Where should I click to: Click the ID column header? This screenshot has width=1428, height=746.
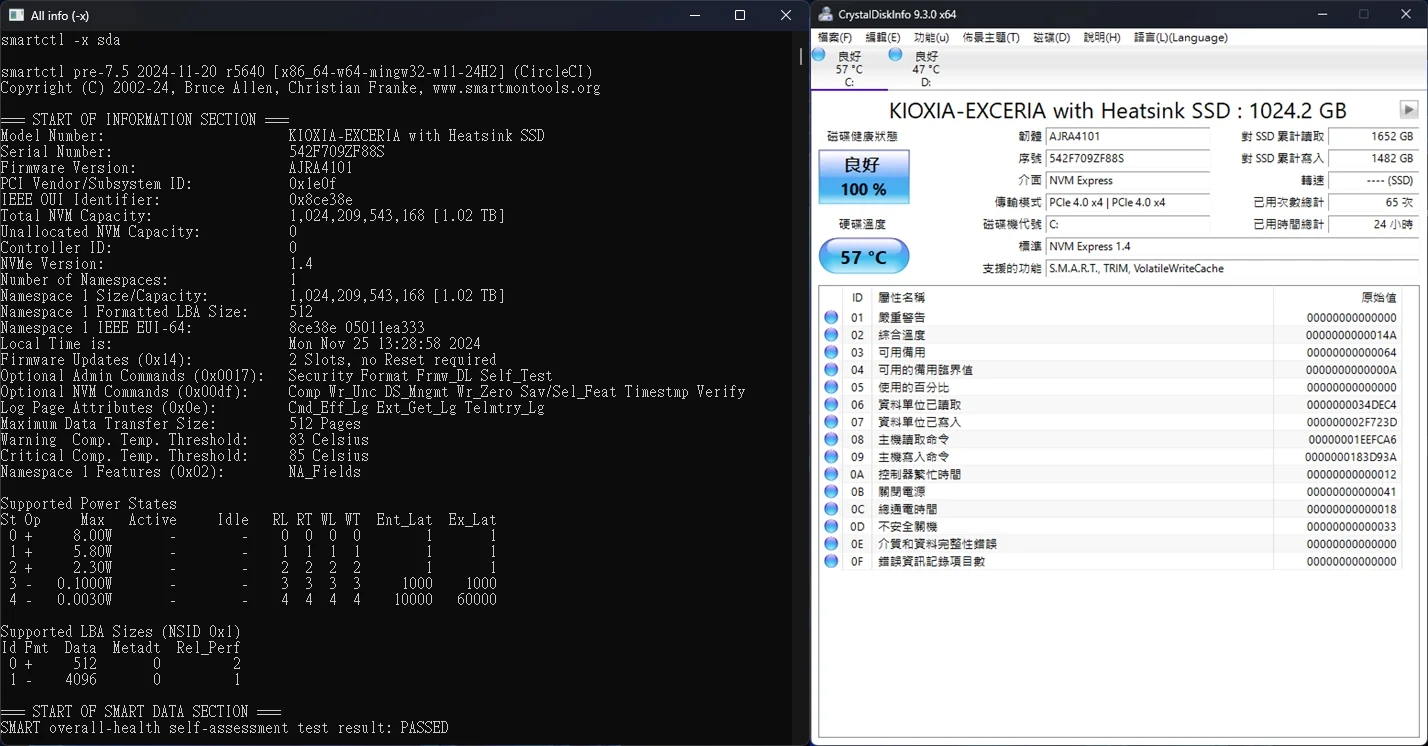(857, 298)
